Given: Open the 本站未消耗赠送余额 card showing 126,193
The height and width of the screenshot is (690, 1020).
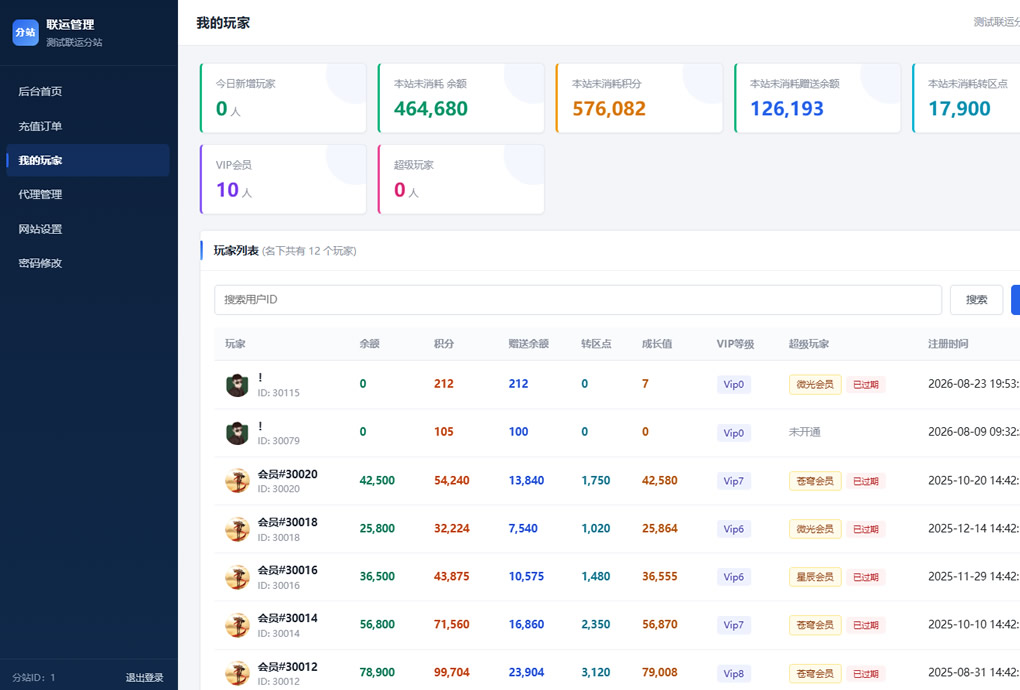Looking at the screenshot, I should [818, 98].
